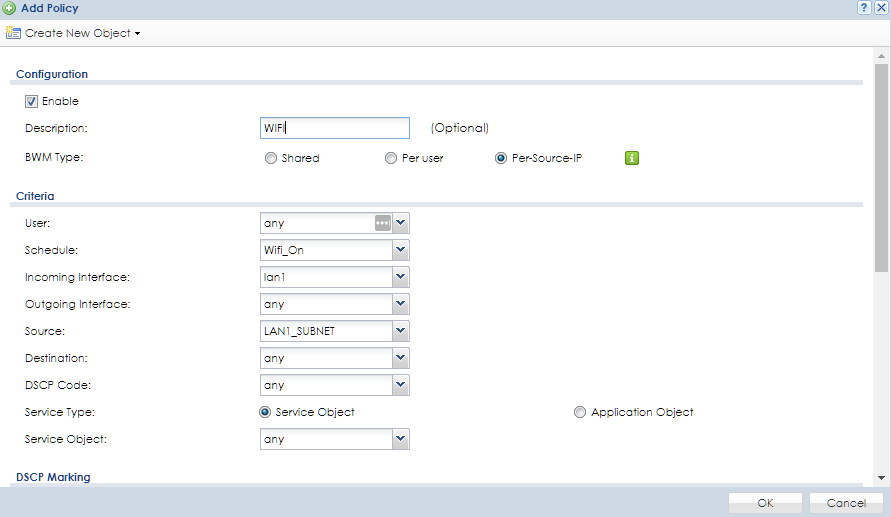
Task: Click the OK button
Action: [x=765, y=502]
